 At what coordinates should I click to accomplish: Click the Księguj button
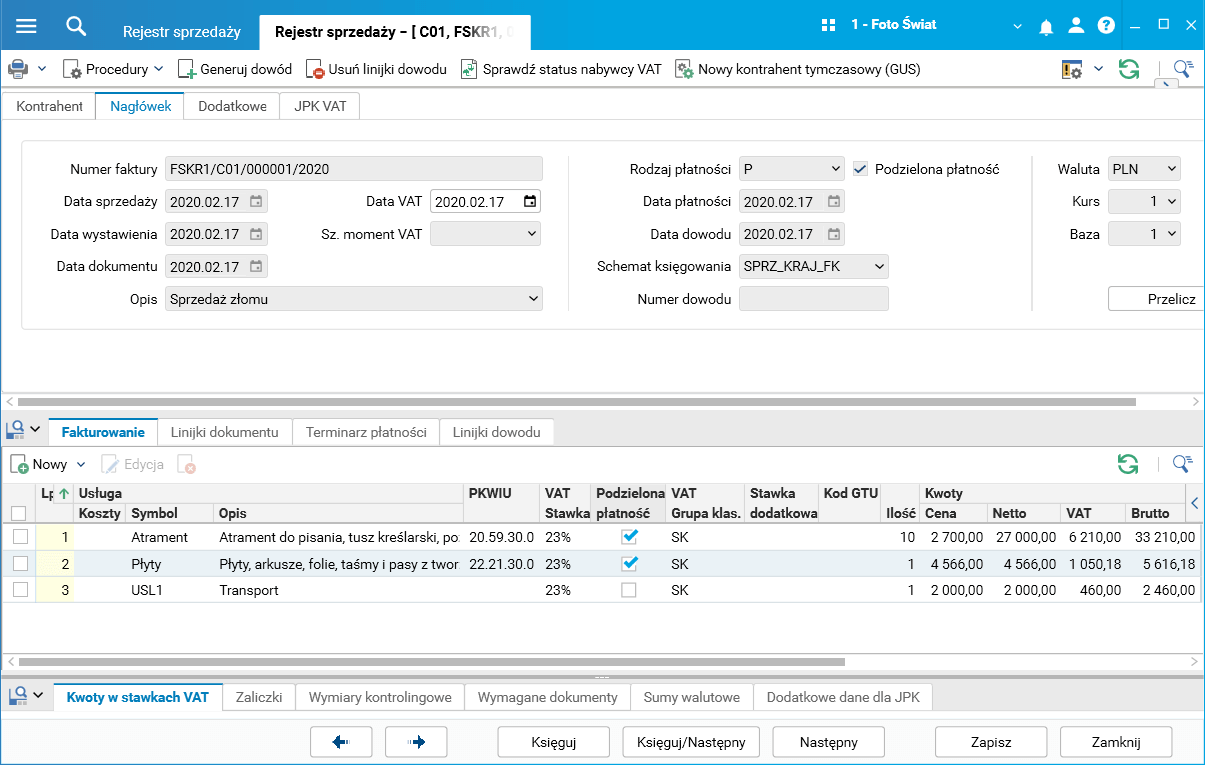553,742
